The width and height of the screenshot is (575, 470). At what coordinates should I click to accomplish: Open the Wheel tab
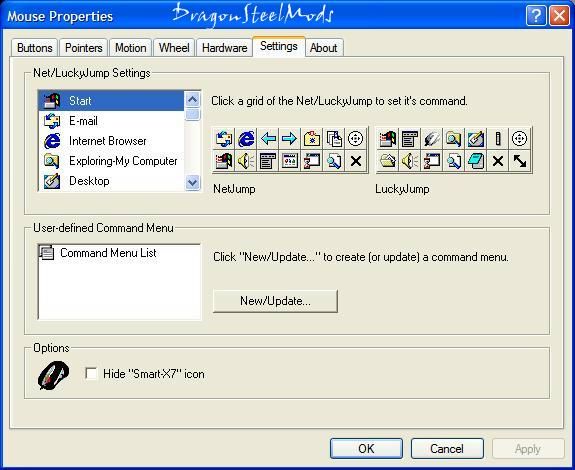pyautogui.click(x=174, y=48)
